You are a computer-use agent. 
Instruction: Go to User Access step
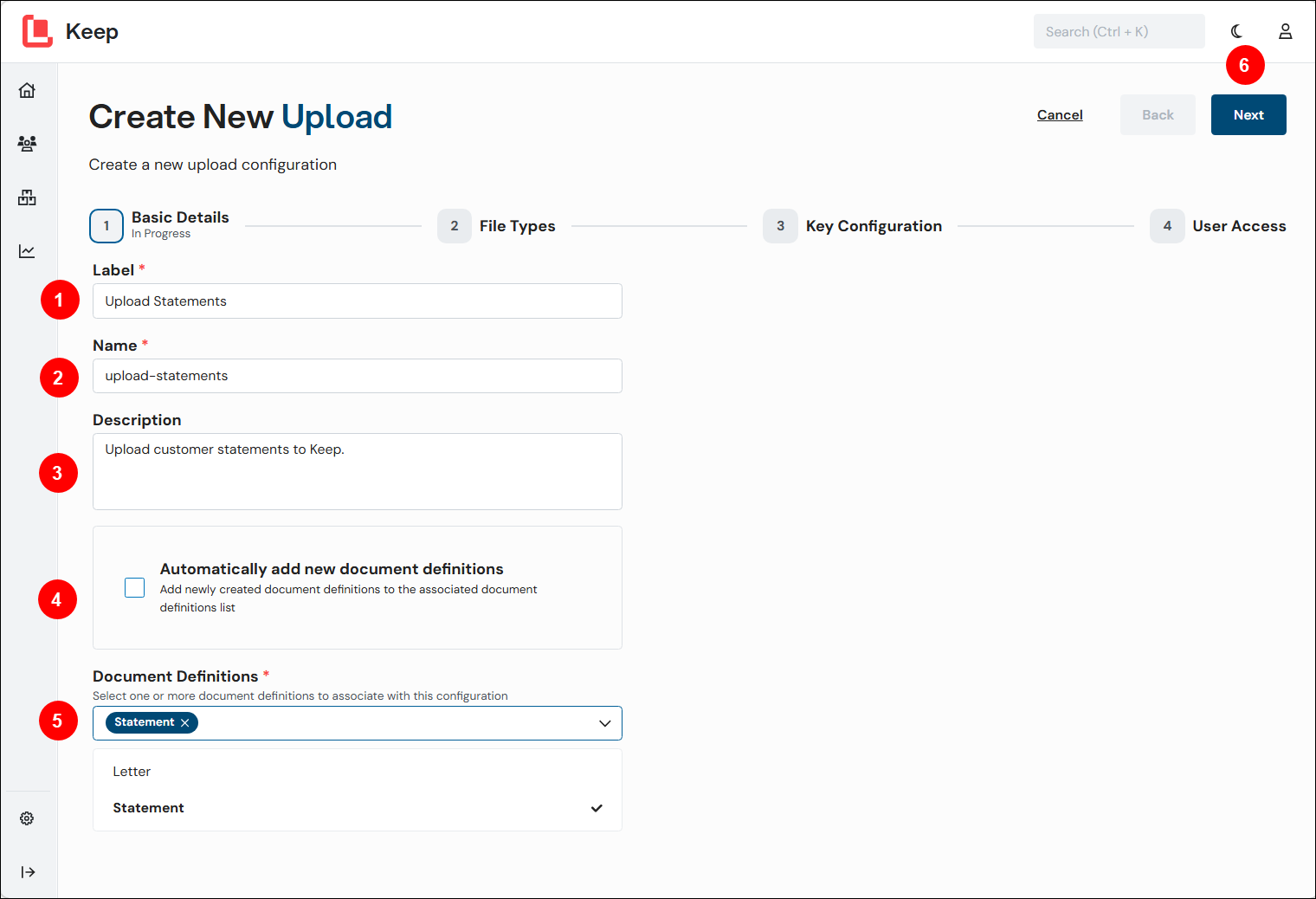(x=1218, y=226)
